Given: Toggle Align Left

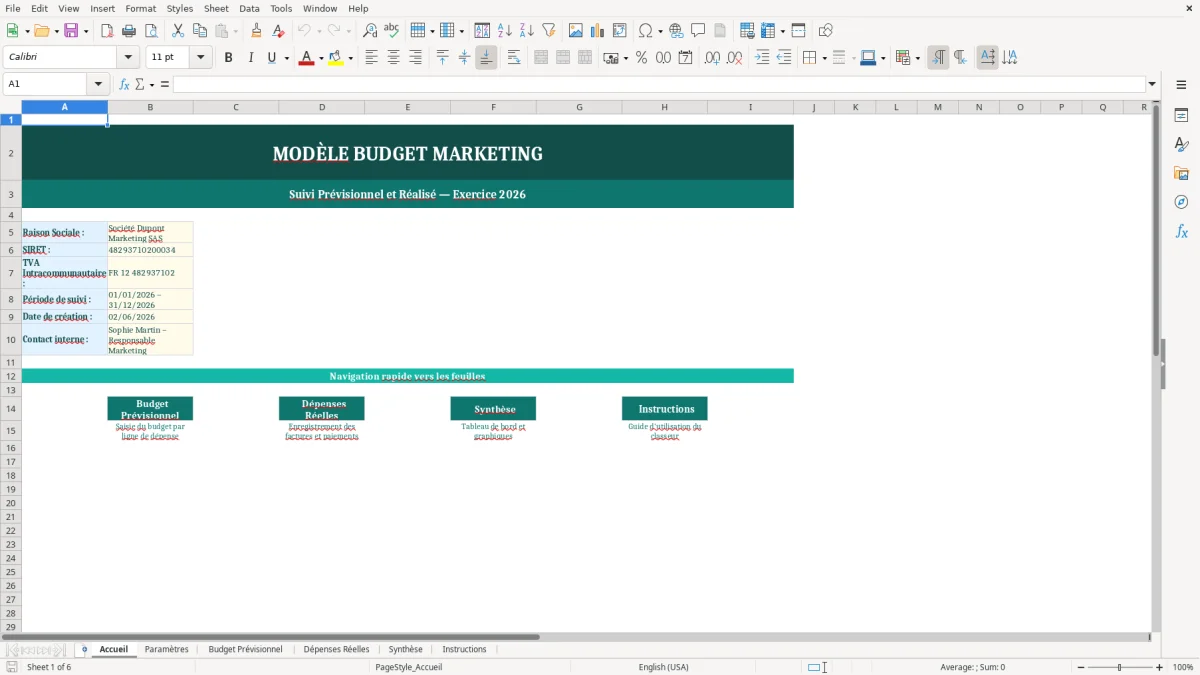Looking at the screenshot, I should point(371,58).
